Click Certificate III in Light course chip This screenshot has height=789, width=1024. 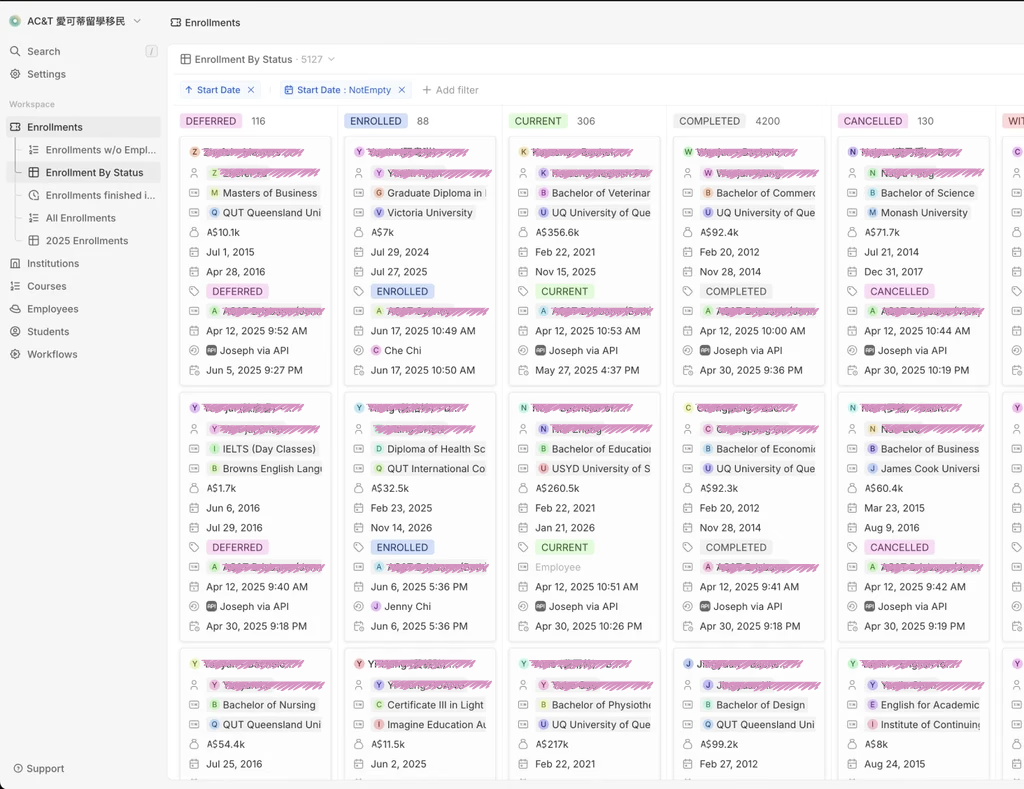point(428,705)
